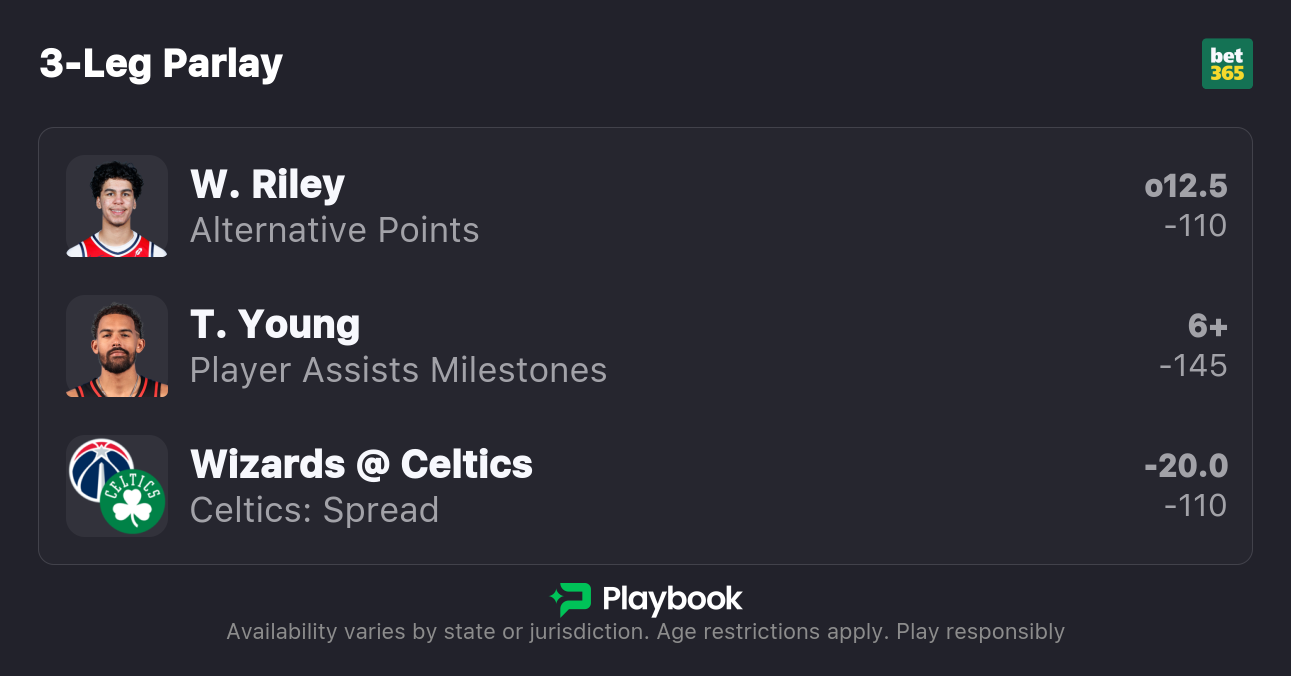Screen dimensions: 1291x676
Task: Click the -20.0 spread value
Action: (x=1186, y=466)
